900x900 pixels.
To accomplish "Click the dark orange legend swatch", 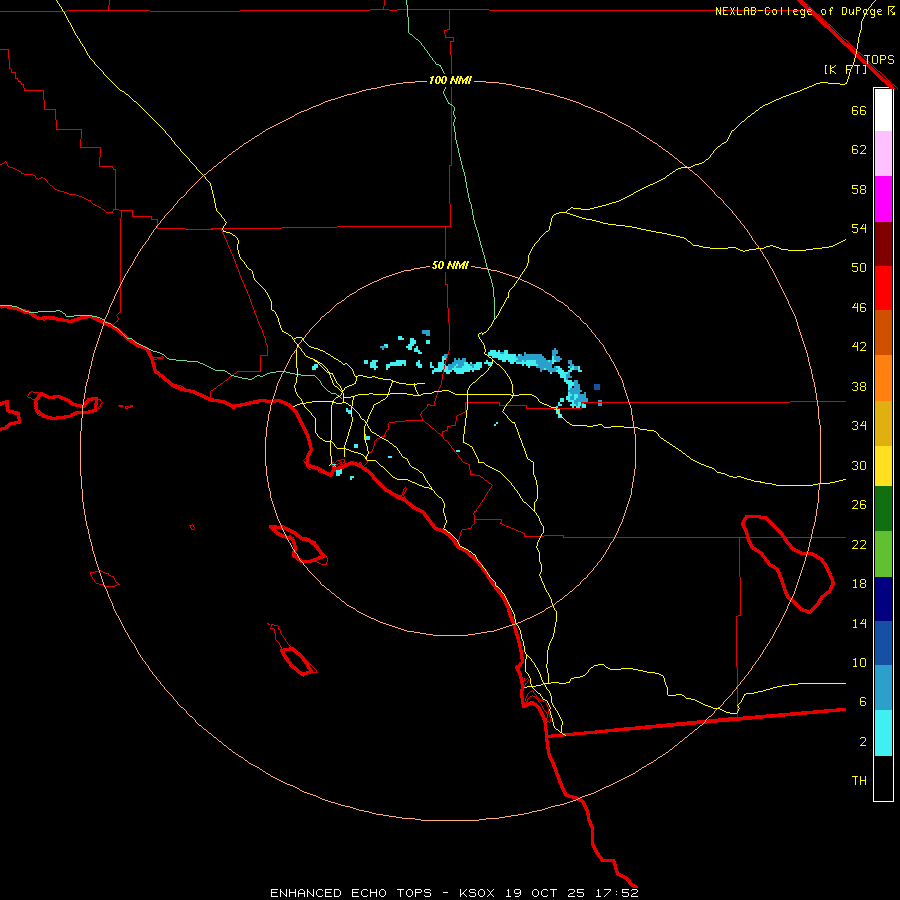I will 883,332.
